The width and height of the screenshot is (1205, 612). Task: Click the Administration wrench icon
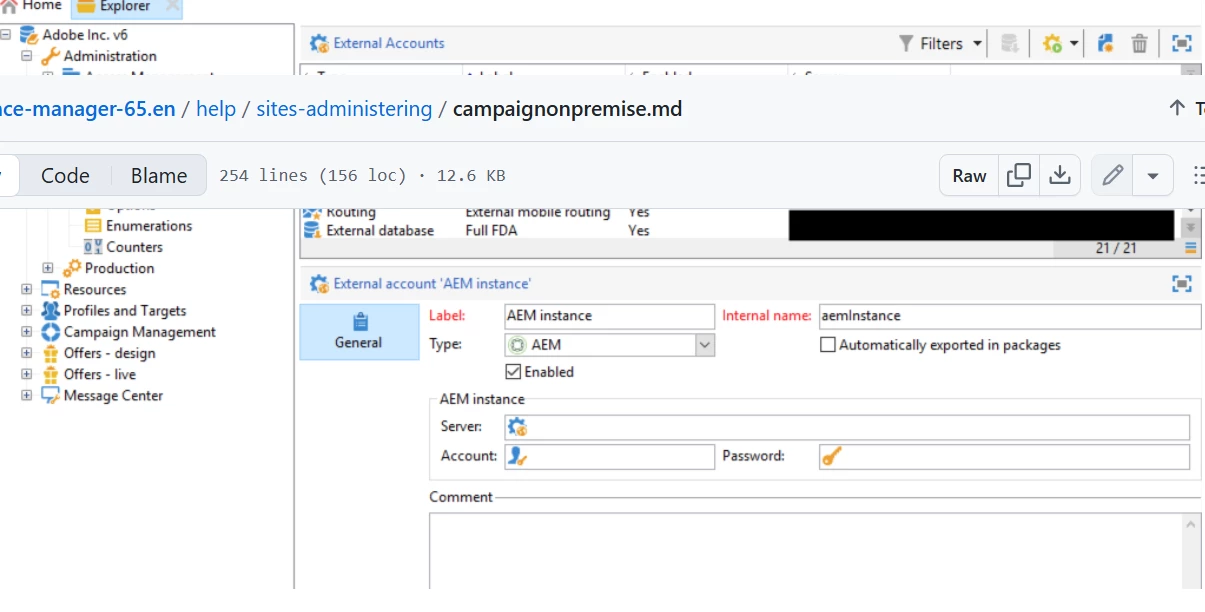[x=50, y=56]
